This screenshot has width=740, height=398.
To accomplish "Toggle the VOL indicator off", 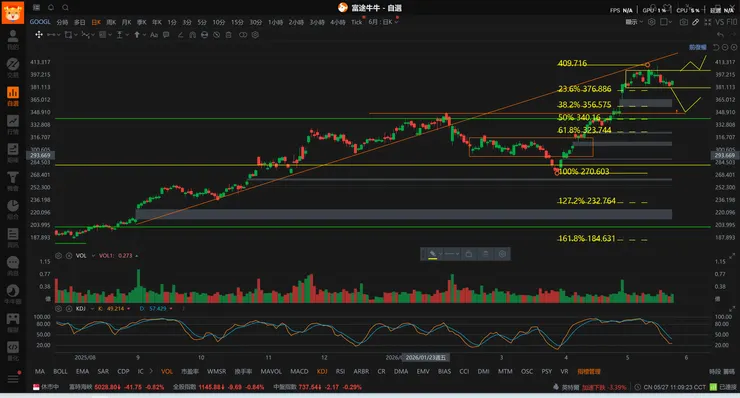I will [167, 372].
